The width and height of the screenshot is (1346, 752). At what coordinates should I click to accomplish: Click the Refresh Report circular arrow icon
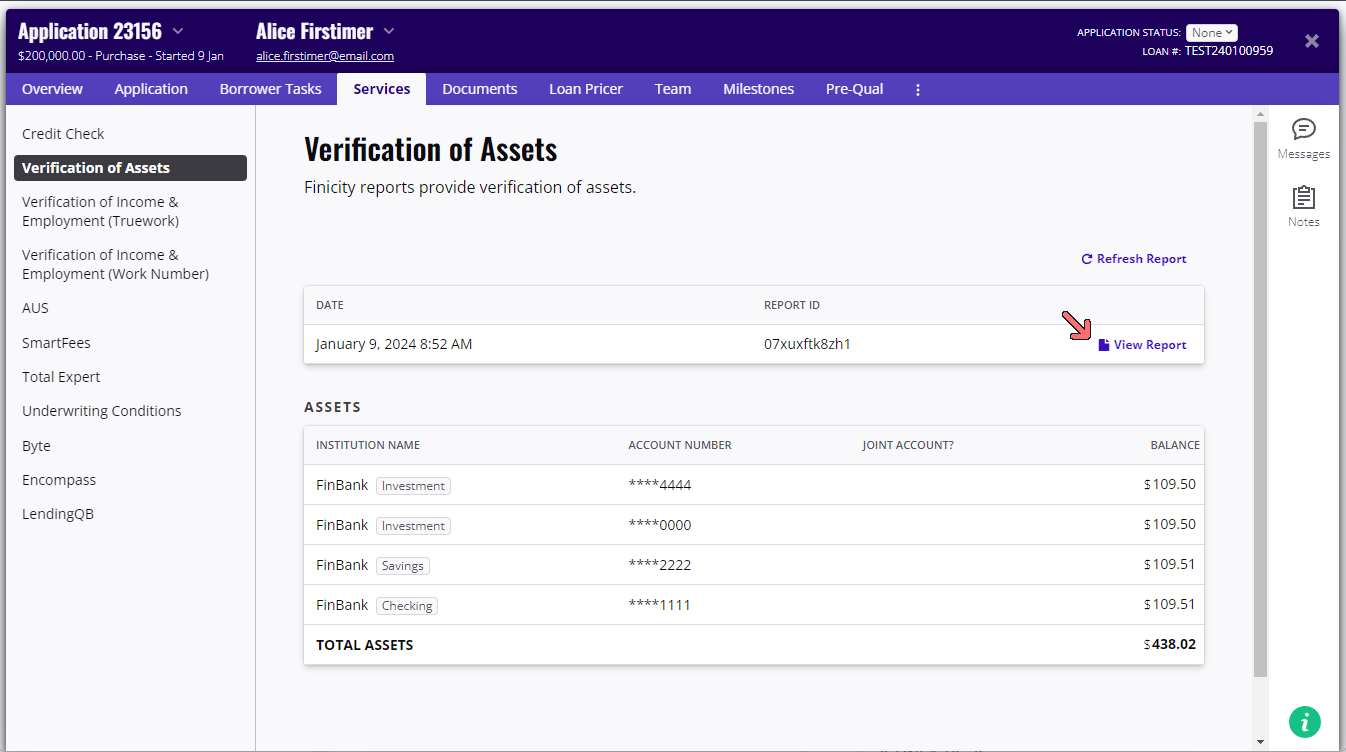1087,259
